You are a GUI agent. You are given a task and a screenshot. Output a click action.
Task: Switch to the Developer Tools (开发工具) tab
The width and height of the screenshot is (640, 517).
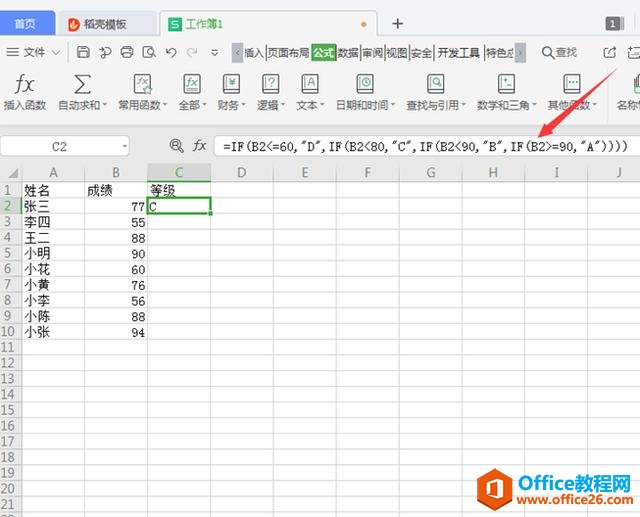point(459,53)
